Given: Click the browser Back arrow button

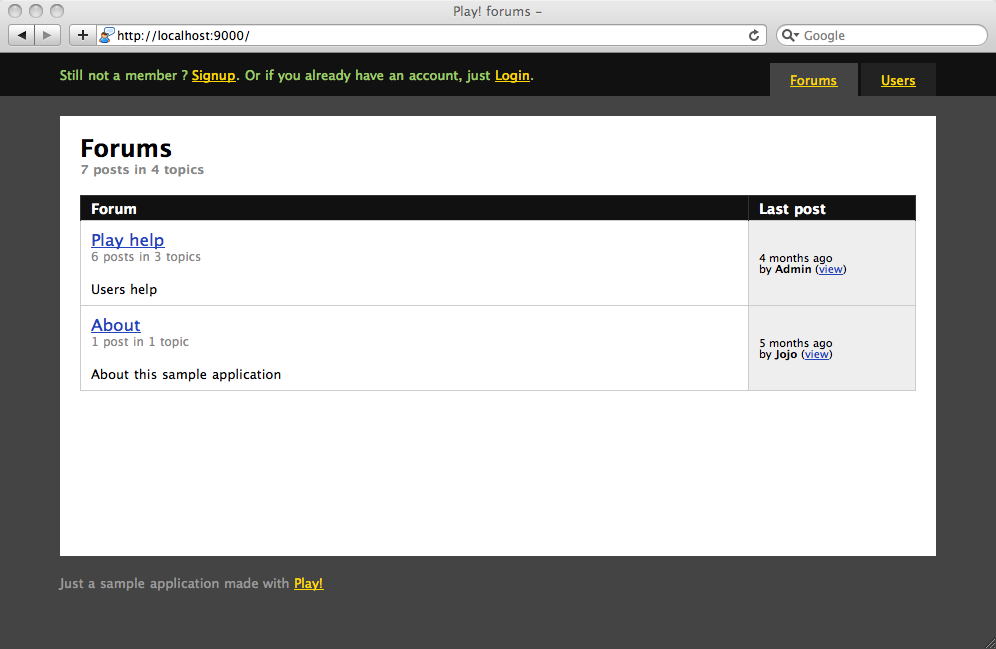Looking at the screenshot, I should pos(22,35).
